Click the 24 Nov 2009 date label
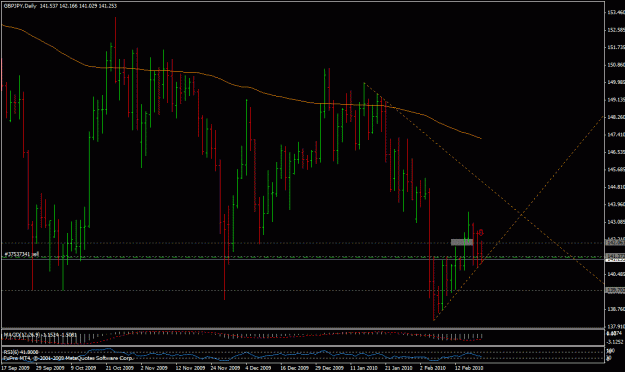This screenshot has width=625, height=372. (x=225, y=368)
